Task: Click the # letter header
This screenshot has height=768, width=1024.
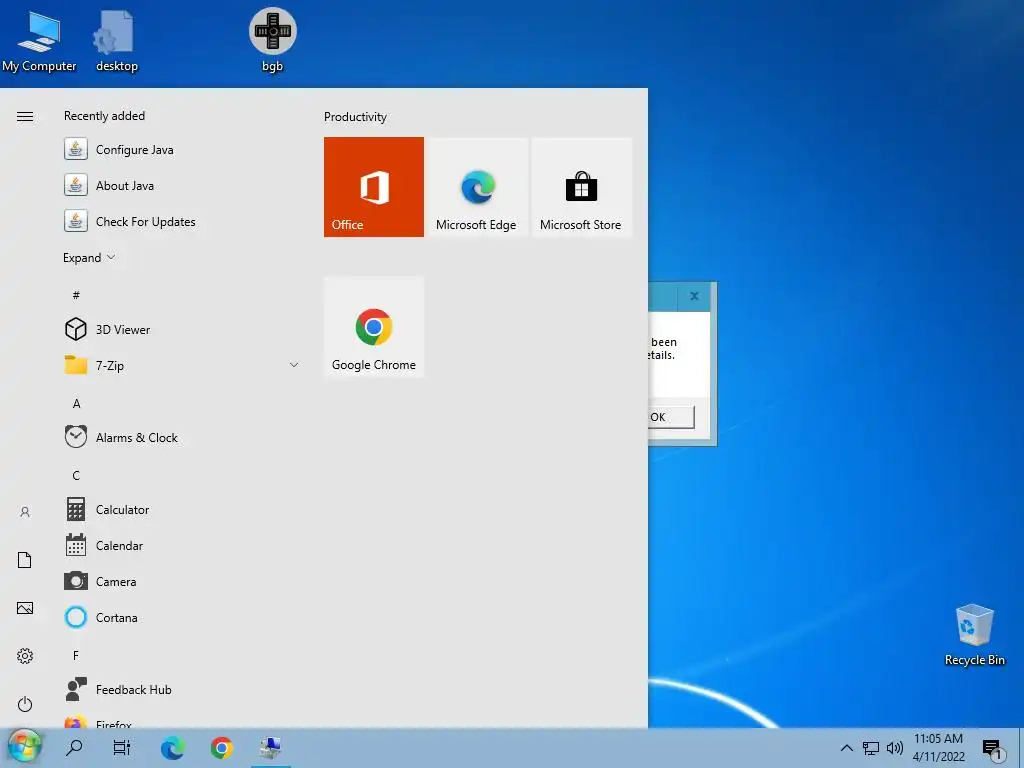Action: 76,295
